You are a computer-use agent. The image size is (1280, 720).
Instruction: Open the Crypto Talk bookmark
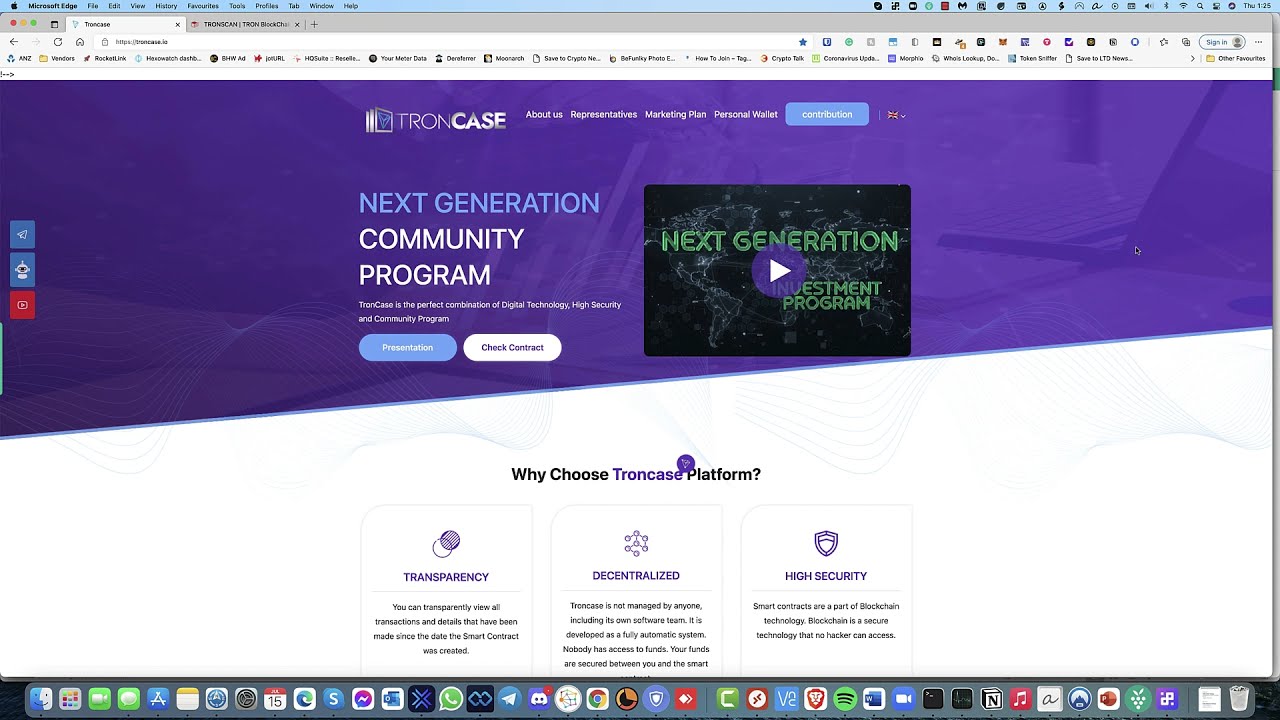pos(782,58)
